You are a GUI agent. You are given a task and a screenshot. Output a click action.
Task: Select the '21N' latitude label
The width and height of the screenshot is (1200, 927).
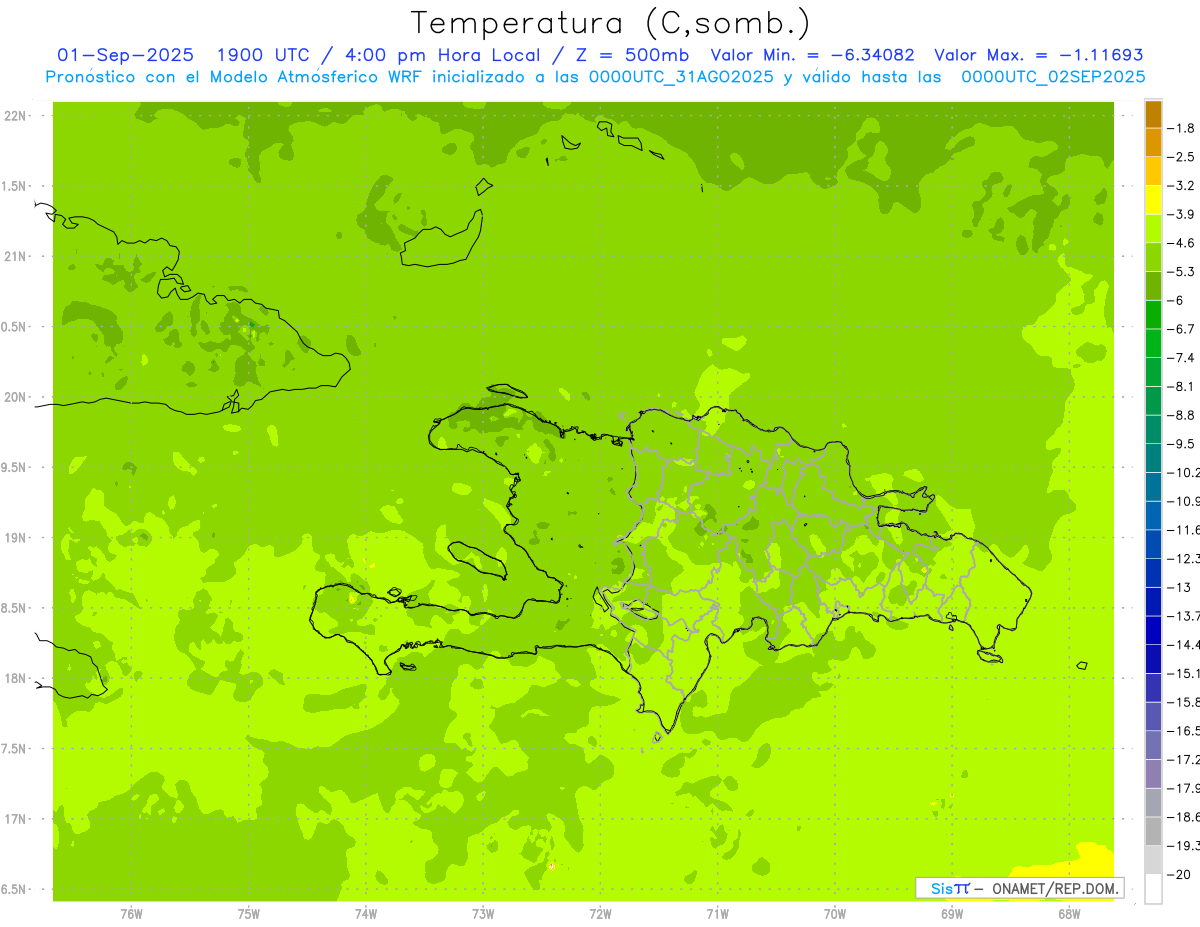pyautogui.click(x=16, y=257)
